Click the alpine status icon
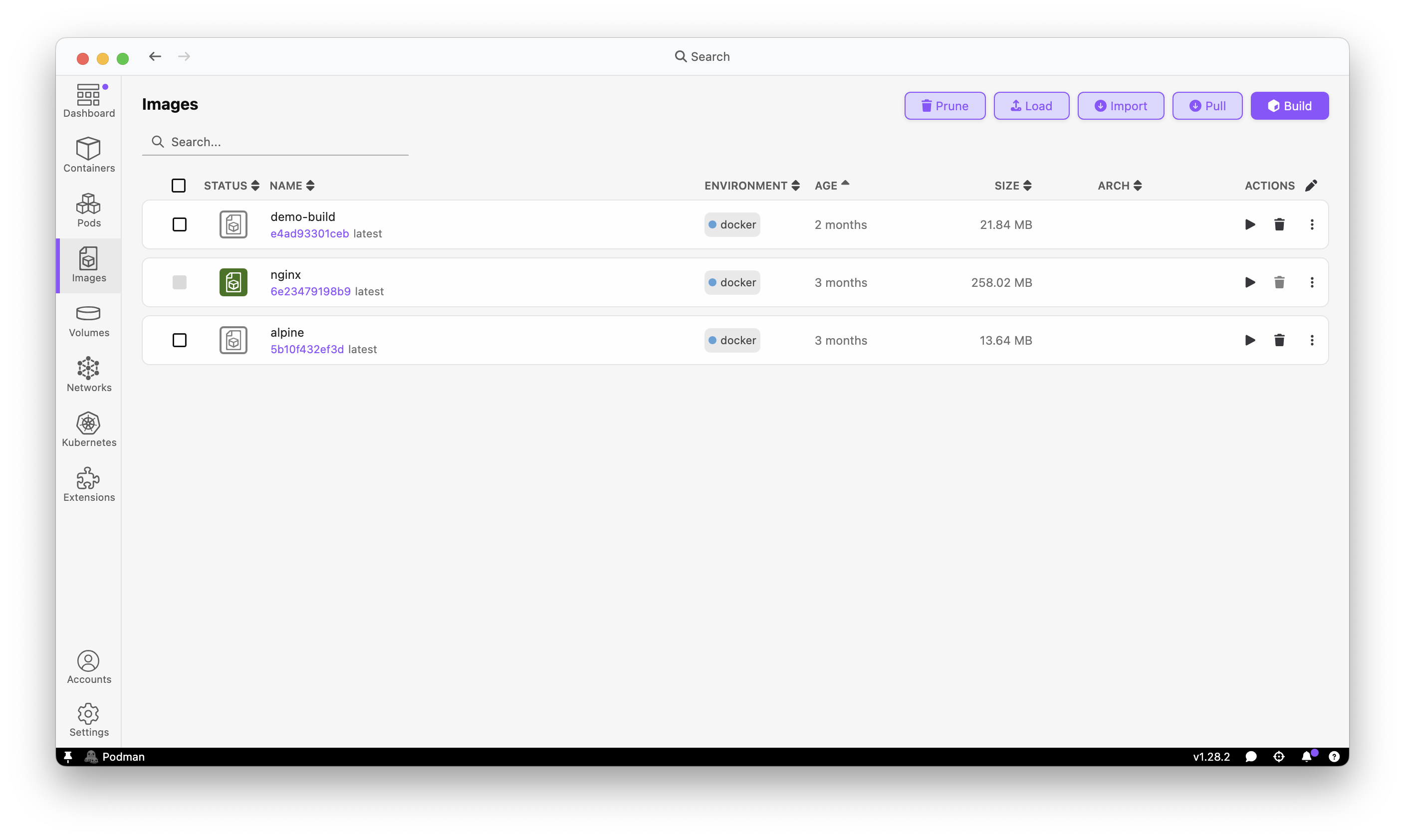The image size is (1405, 840). point(233,340)
